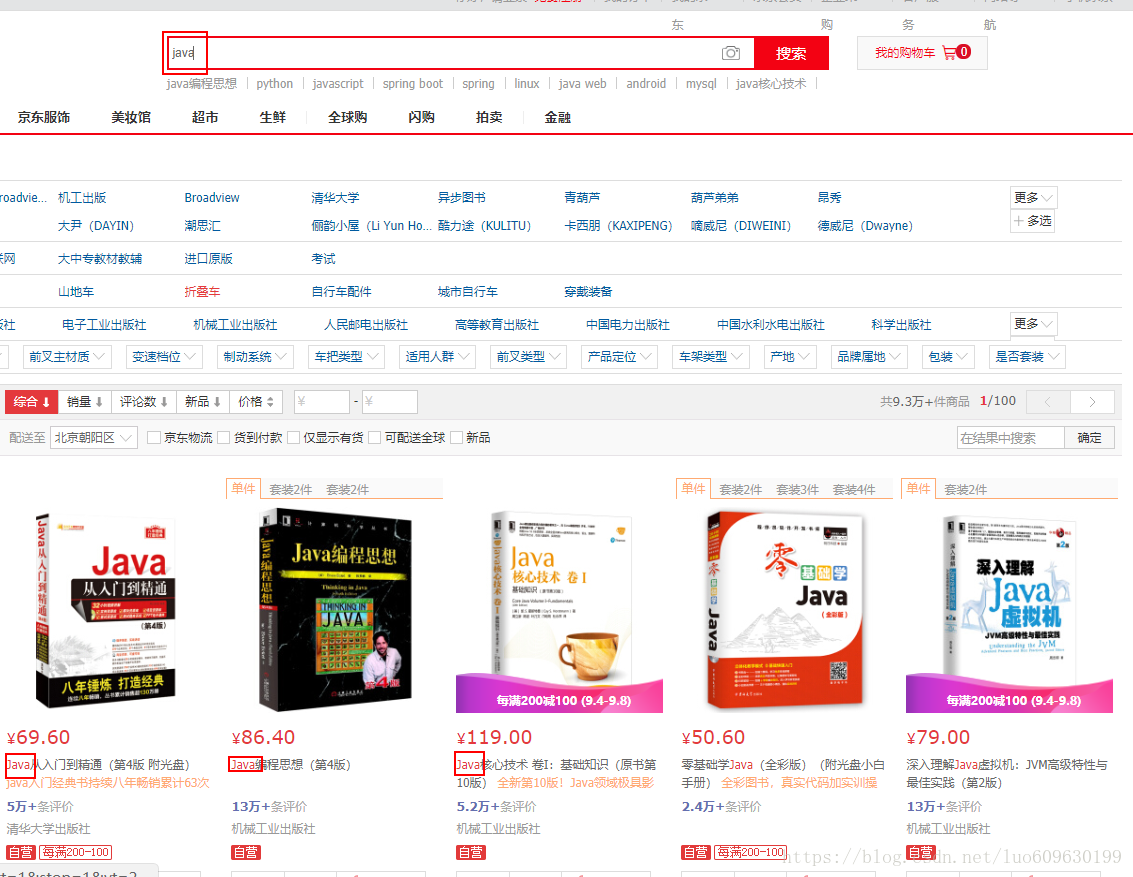Change delivery area 北京朝阳区 dropdown

[x=94, y=438]
